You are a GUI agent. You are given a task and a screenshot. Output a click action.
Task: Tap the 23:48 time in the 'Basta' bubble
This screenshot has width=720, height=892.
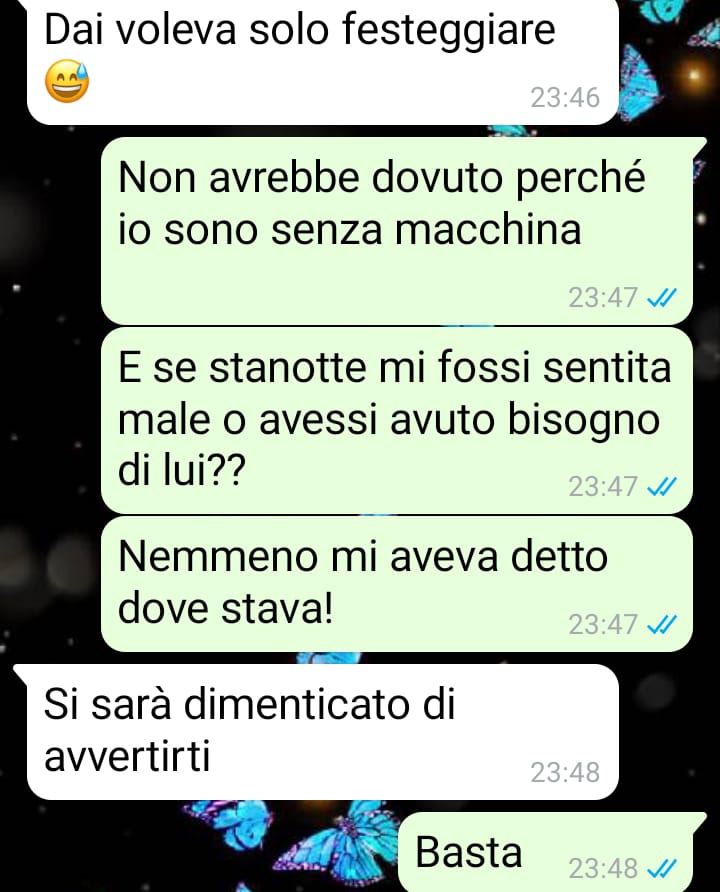click(x=603, y=869)
